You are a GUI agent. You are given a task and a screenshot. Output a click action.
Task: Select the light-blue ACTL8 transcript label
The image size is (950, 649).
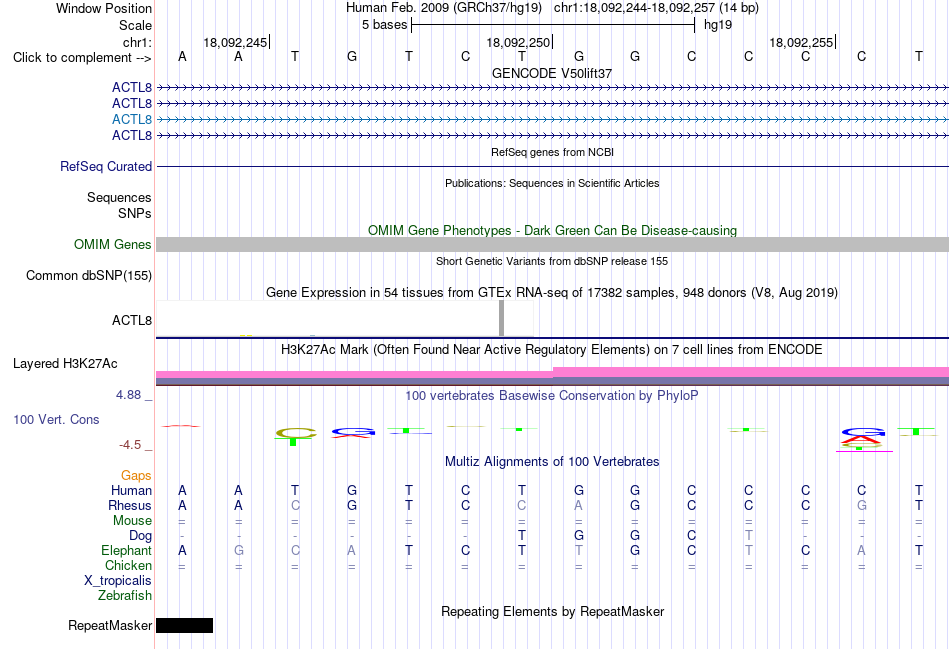pyautogui.click(x=131, y=119)
